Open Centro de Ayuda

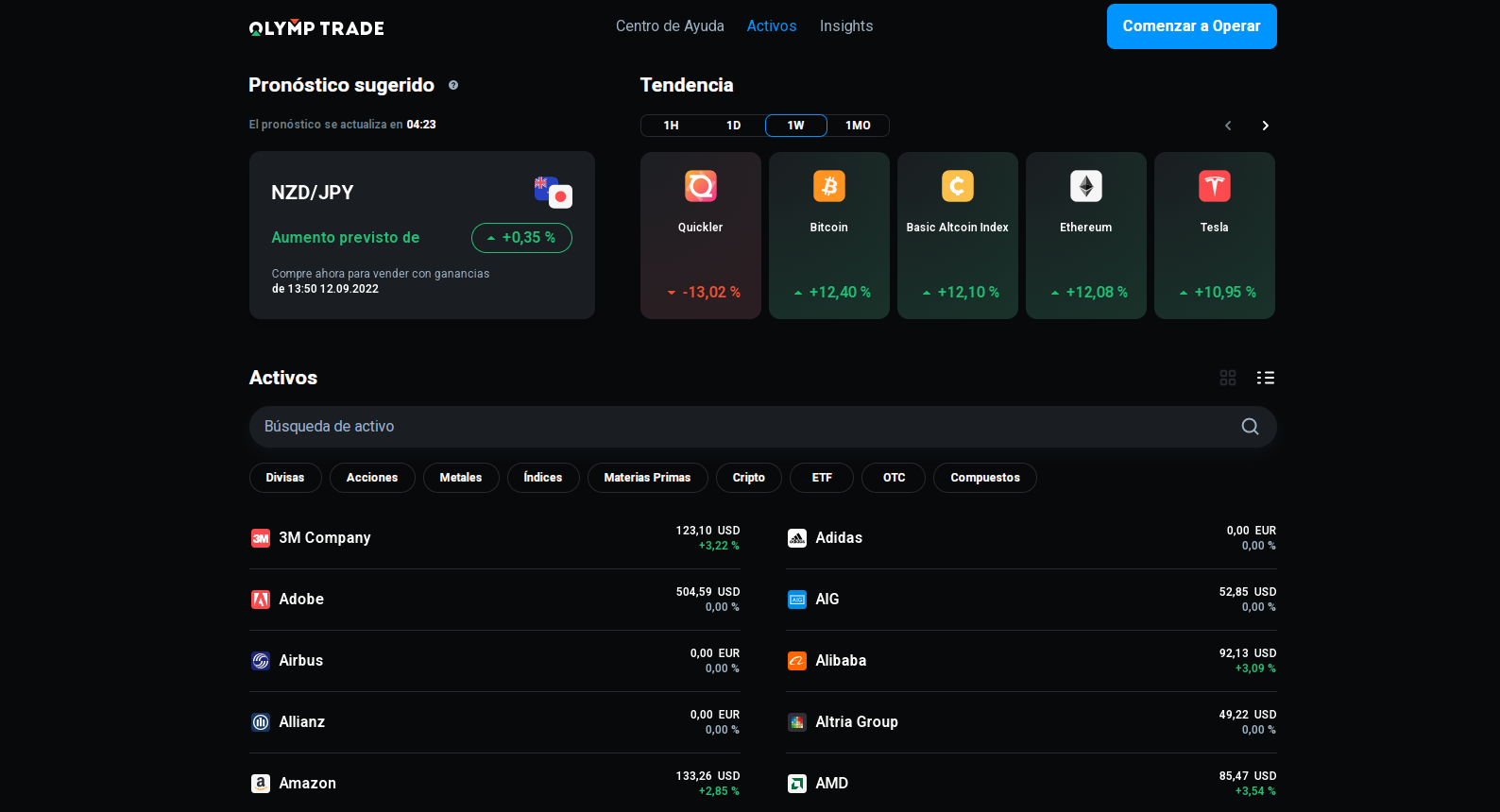pos(670,26)
